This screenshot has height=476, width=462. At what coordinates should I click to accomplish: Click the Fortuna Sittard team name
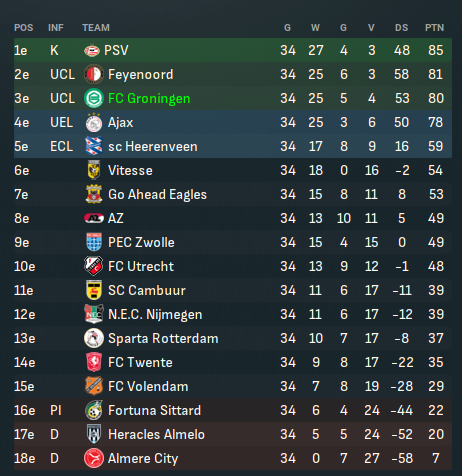click(x=154, y=410)
